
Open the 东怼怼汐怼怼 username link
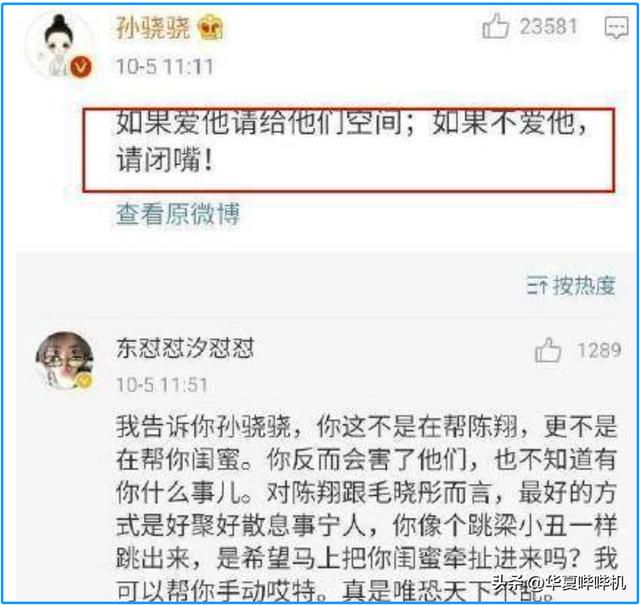coord(185,348)
